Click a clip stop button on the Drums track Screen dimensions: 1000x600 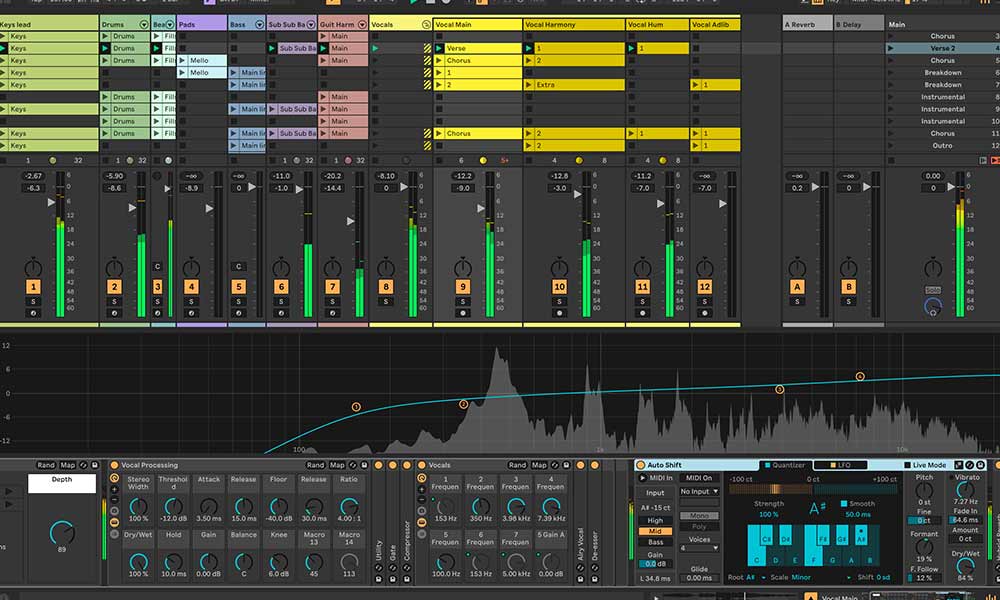click(x=104, y=72)
